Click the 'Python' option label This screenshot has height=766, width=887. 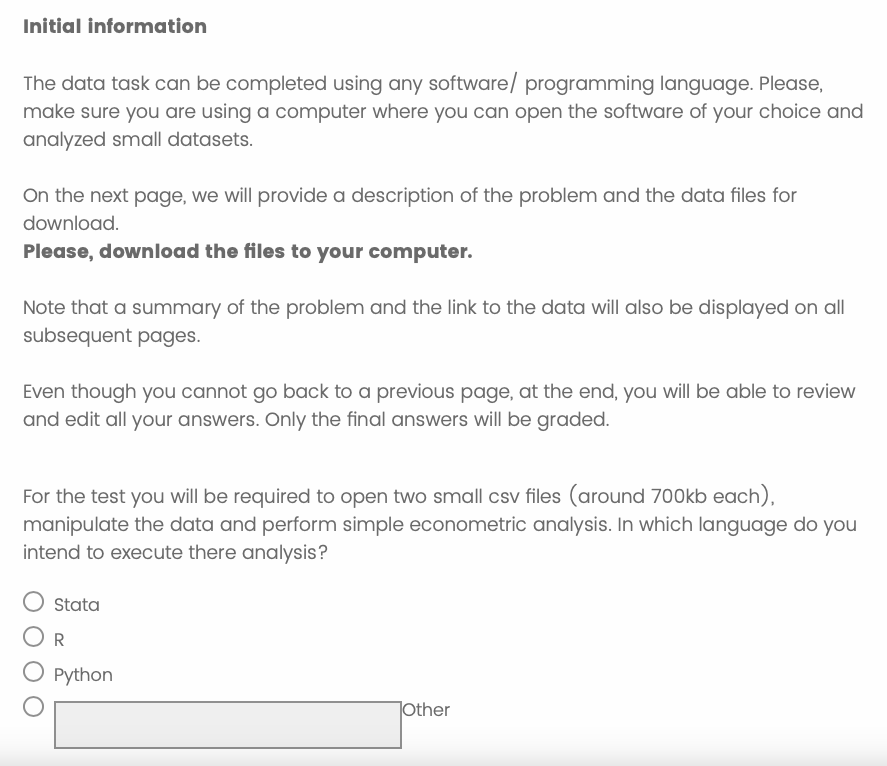point(83,675)
